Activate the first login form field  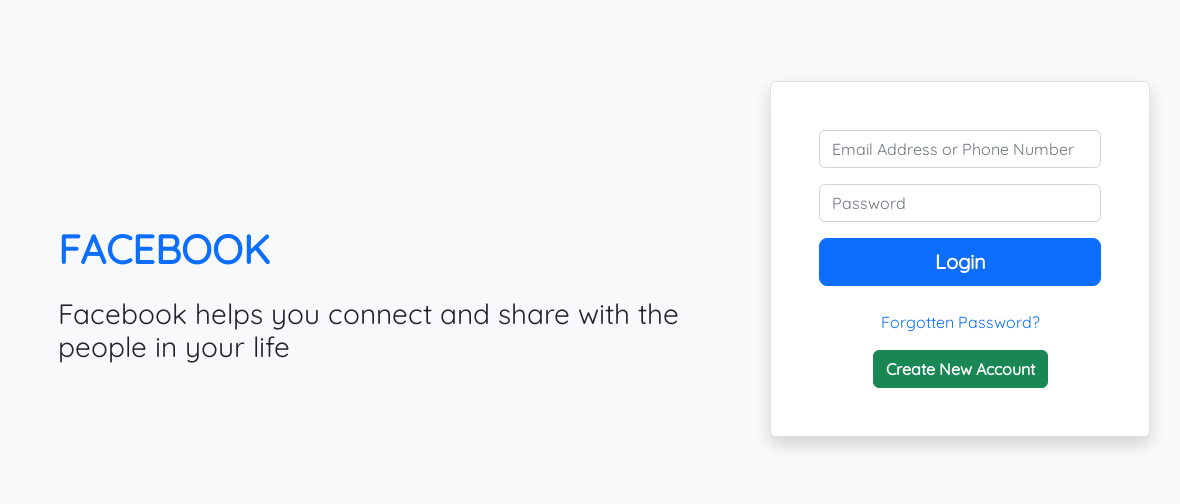click(959, 149)
